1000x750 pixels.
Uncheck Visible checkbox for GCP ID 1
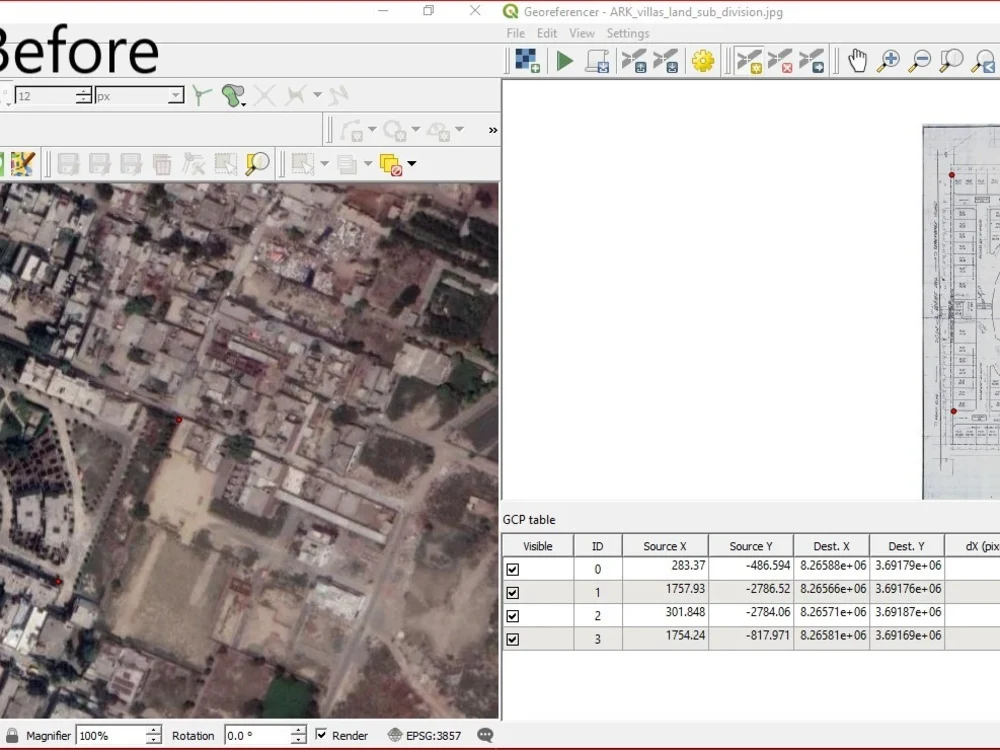pyautogui.click(x=513, y=592)
